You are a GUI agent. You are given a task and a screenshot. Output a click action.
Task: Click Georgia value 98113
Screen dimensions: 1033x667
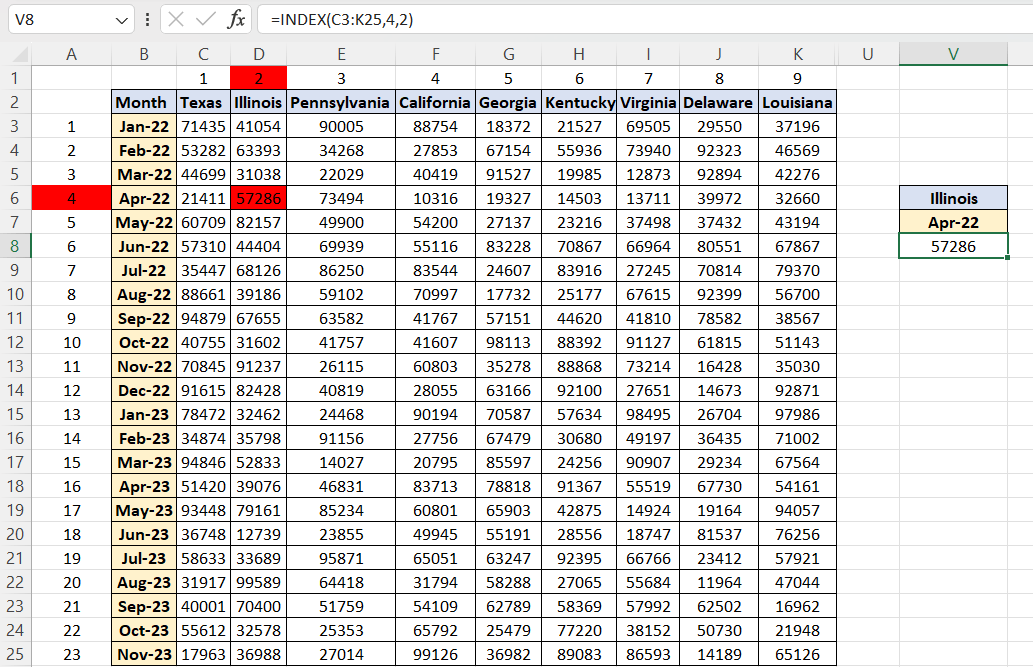pos(509,343)
